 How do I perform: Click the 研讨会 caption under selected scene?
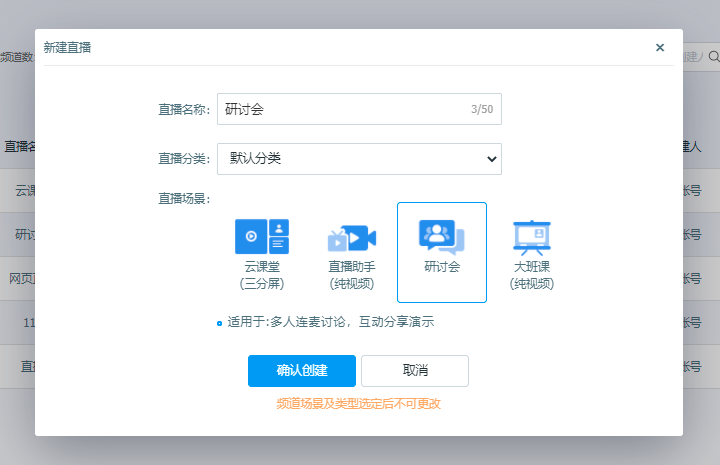[x=441, y=267]
